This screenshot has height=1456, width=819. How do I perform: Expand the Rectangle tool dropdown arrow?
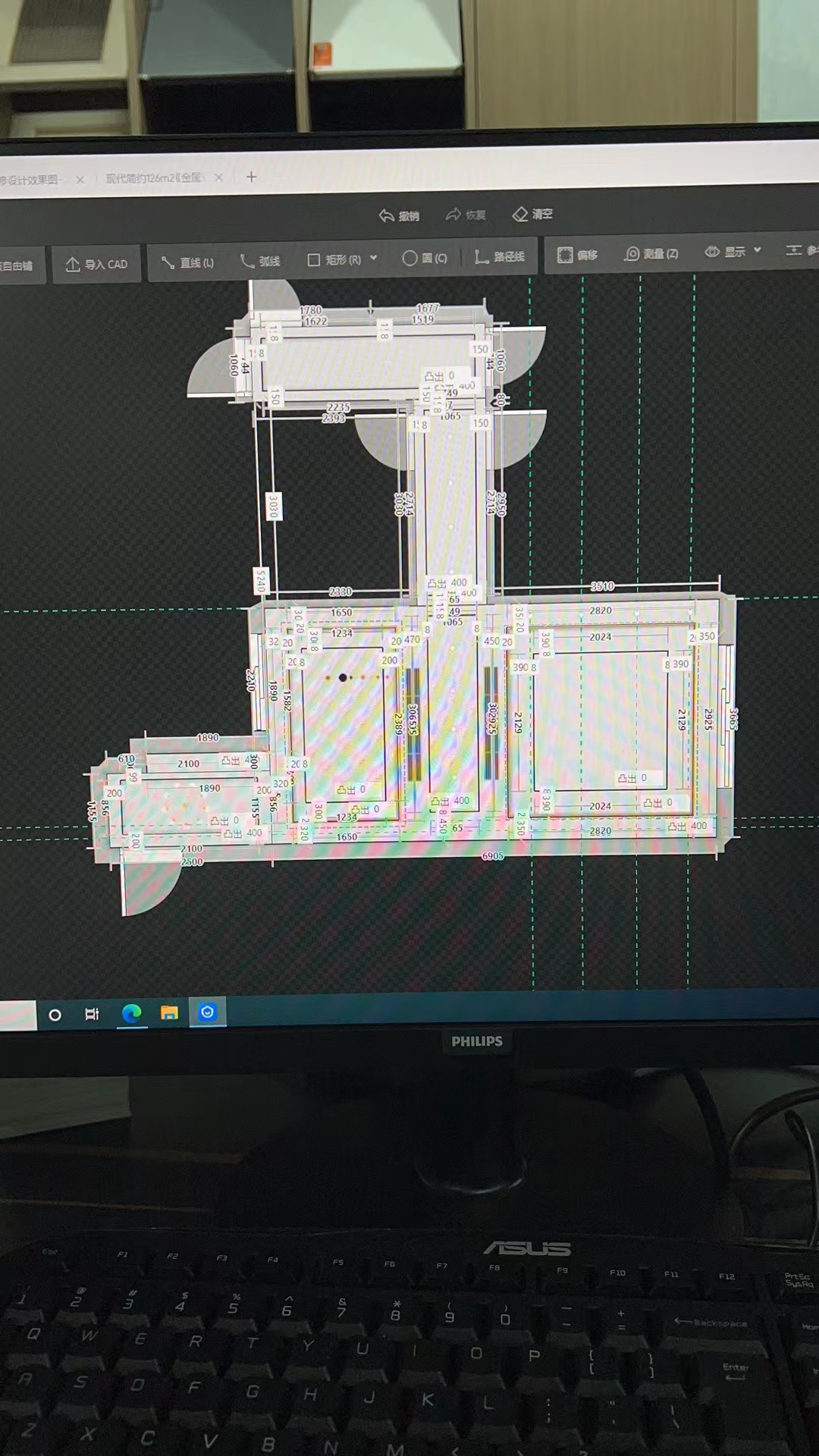[x=374, y=259]
